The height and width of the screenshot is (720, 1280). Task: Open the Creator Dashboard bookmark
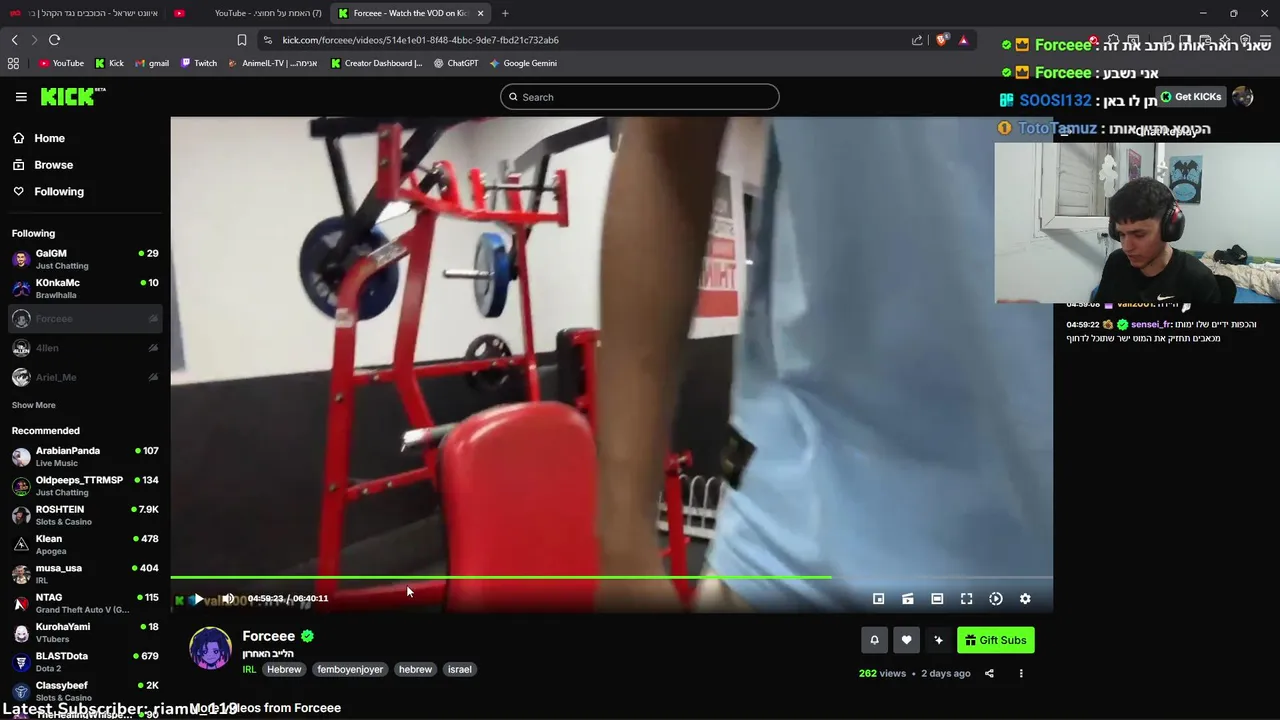point(376,63)
